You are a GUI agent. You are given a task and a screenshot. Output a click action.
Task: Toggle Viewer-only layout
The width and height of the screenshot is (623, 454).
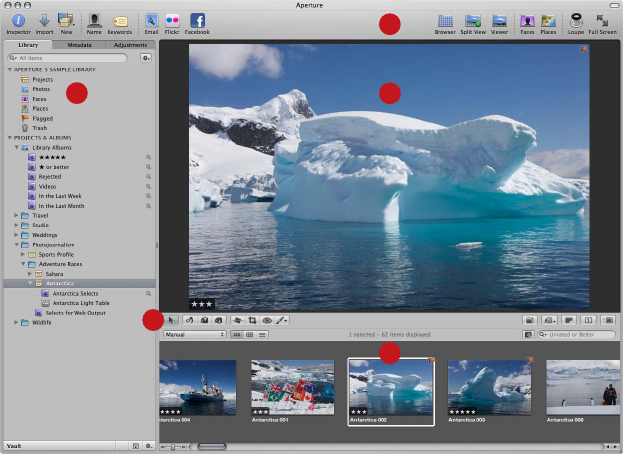(x=499, y=20)
